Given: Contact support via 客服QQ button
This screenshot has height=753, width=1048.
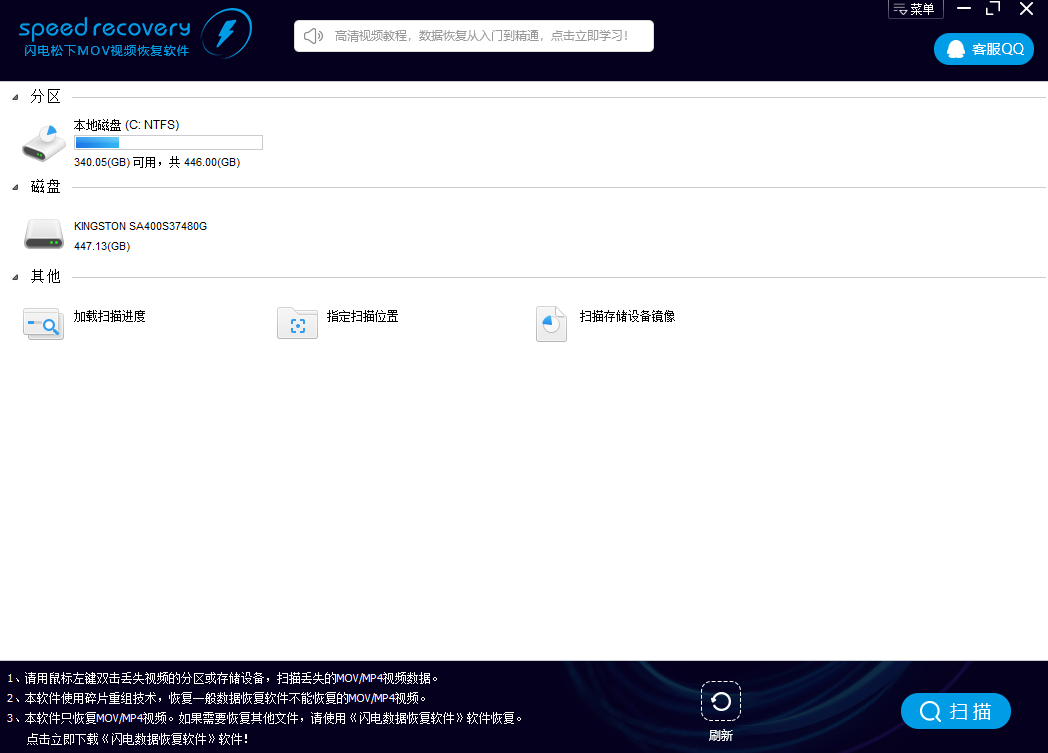Looking at the screenshot, I should coord(983,49).
